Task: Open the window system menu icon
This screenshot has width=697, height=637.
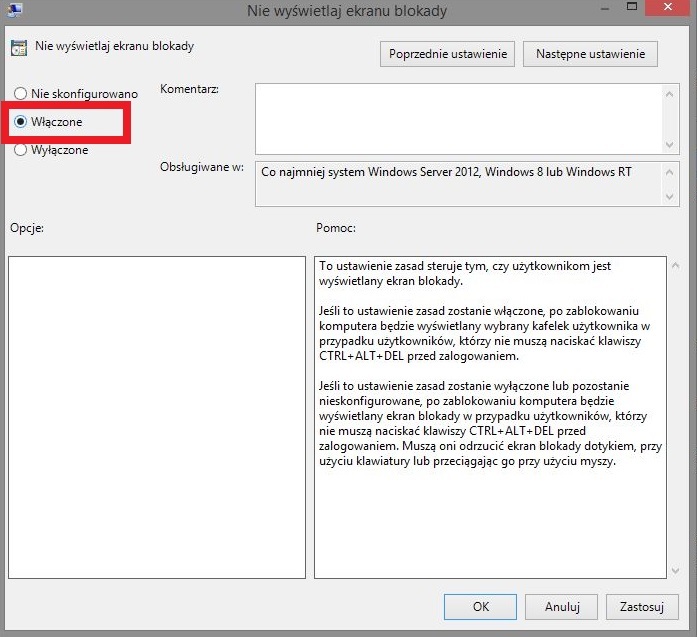Action: pyautogui.click(x=14, y=9)
